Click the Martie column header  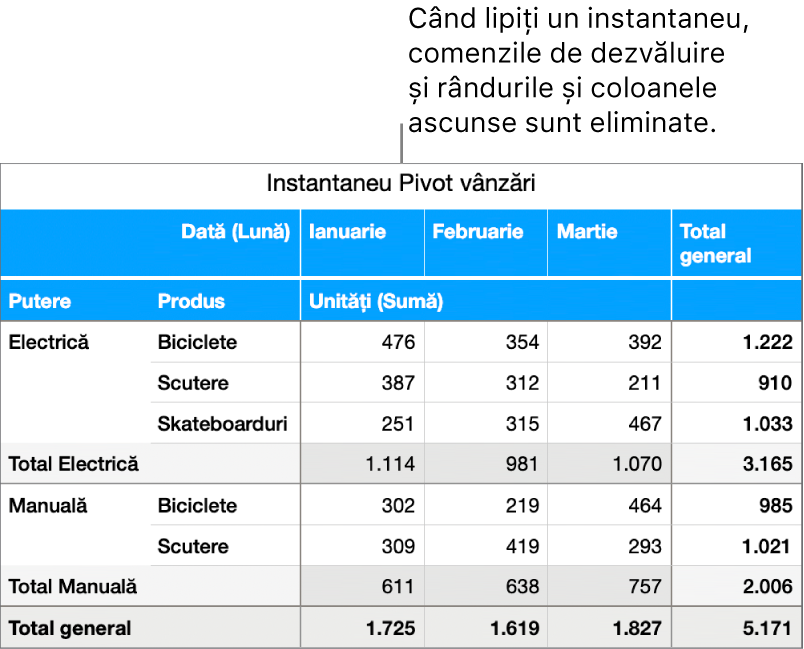click(587, 232)
